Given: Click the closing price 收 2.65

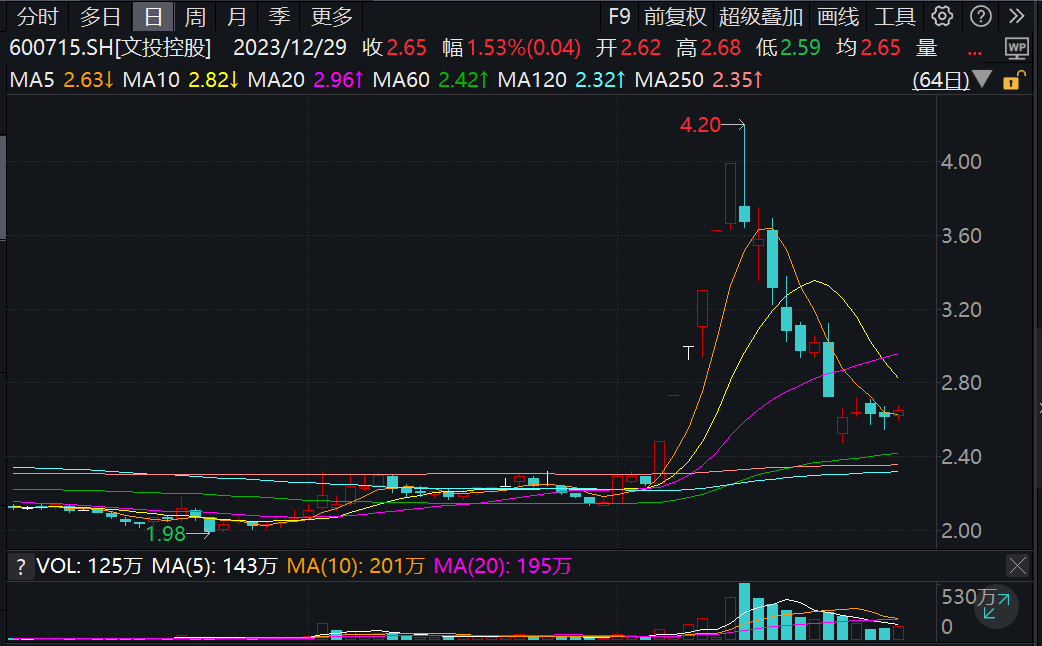Looking at the screenshot, I should pyautogui.click(x=394, y=48).
